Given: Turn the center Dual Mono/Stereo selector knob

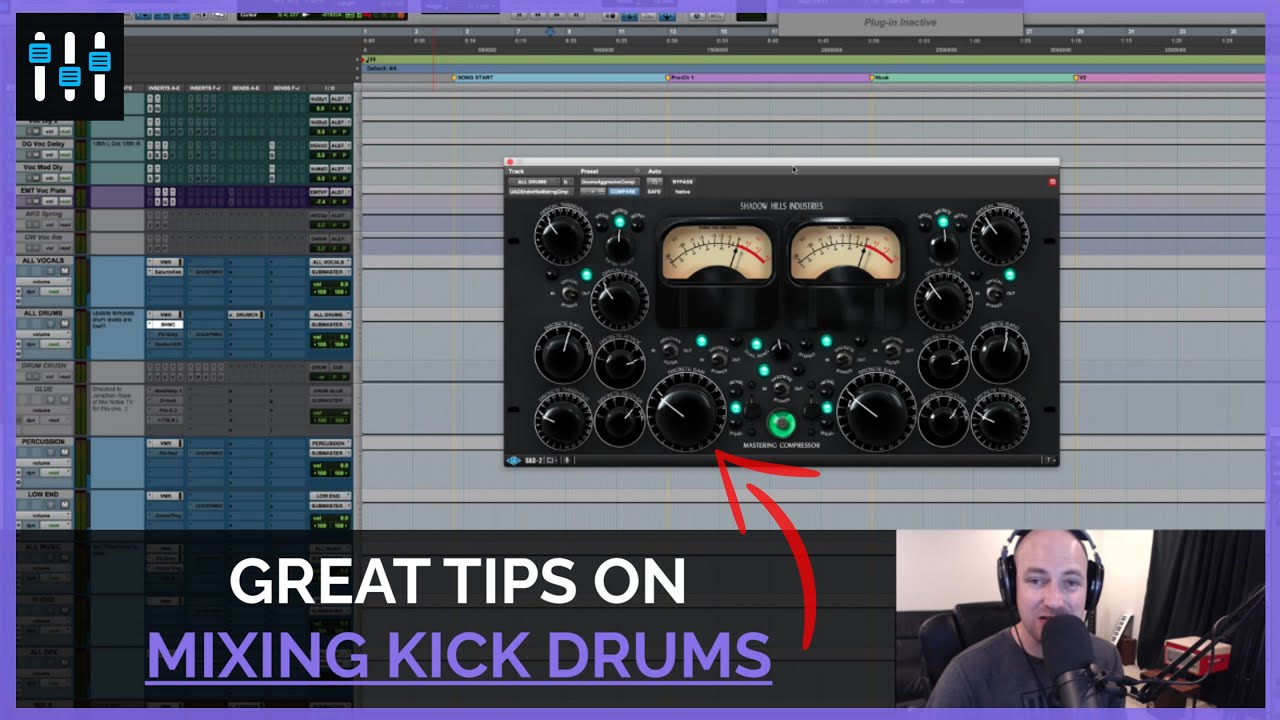Looking at the screenshot, I should pos(782,350).
